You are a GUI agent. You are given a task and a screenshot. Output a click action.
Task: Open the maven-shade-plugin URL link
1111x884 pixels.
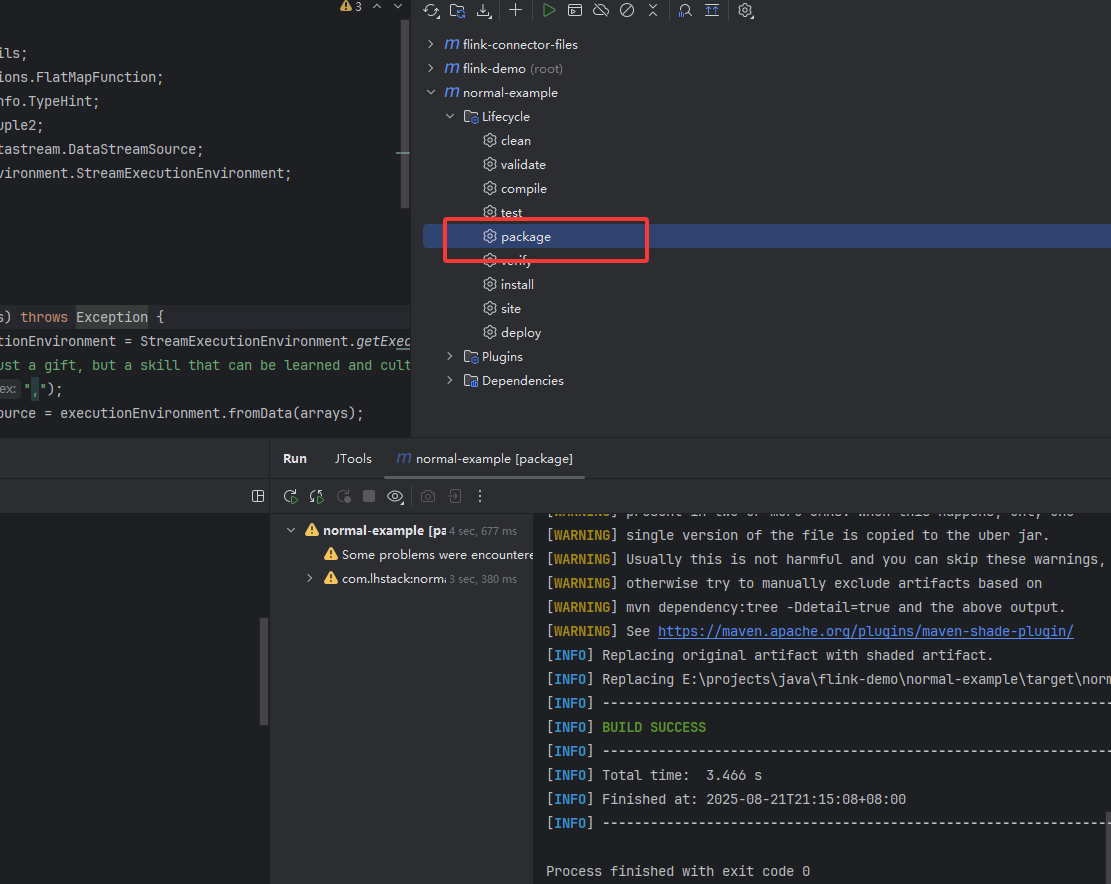click(866, 631)
